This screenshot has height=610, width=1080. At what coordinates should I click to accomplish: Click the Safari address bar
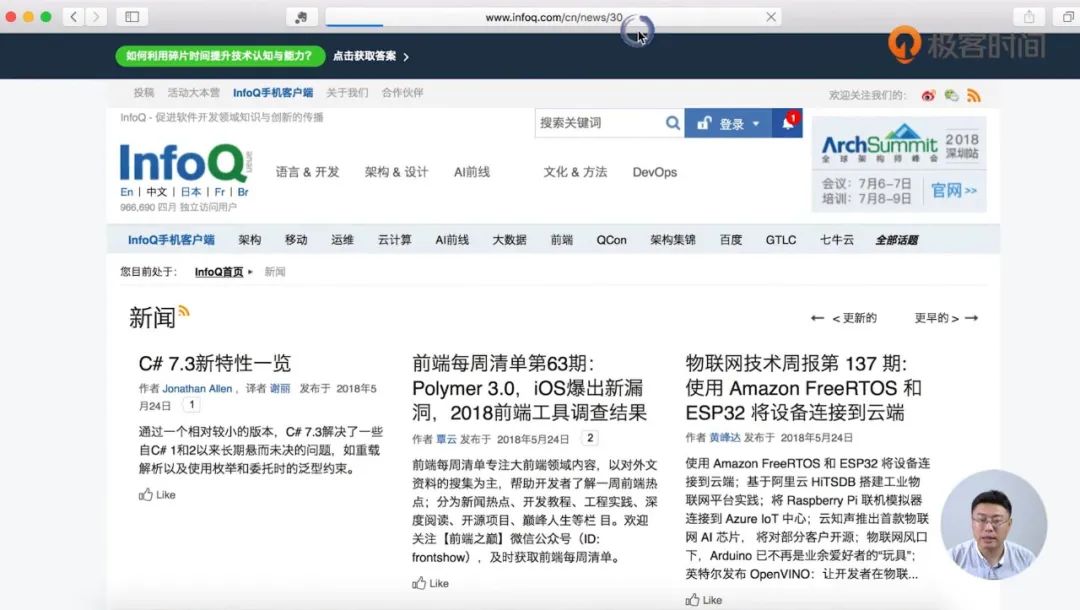pyautogui.click(x=553, y=17)
